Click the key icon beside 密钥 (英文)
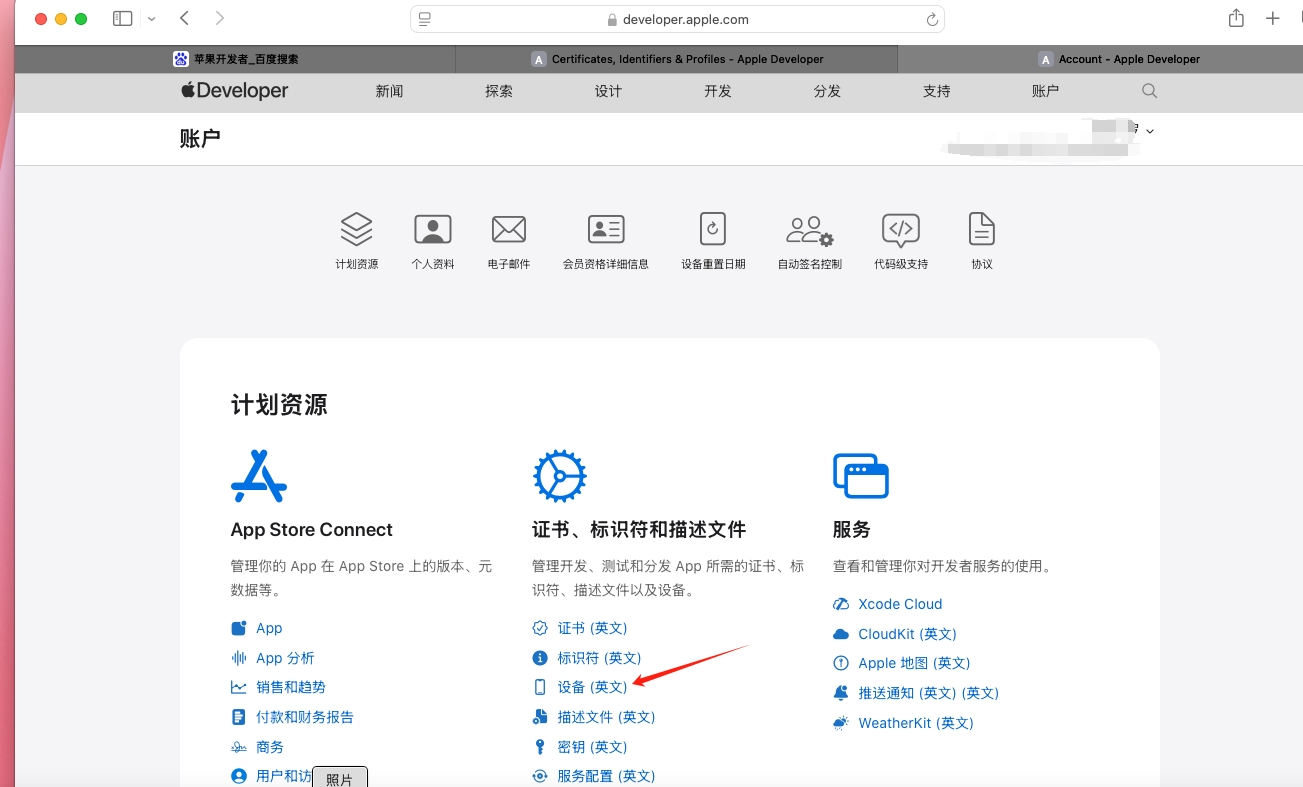This screenshot has width=1303, height=787. coord(540,747)
